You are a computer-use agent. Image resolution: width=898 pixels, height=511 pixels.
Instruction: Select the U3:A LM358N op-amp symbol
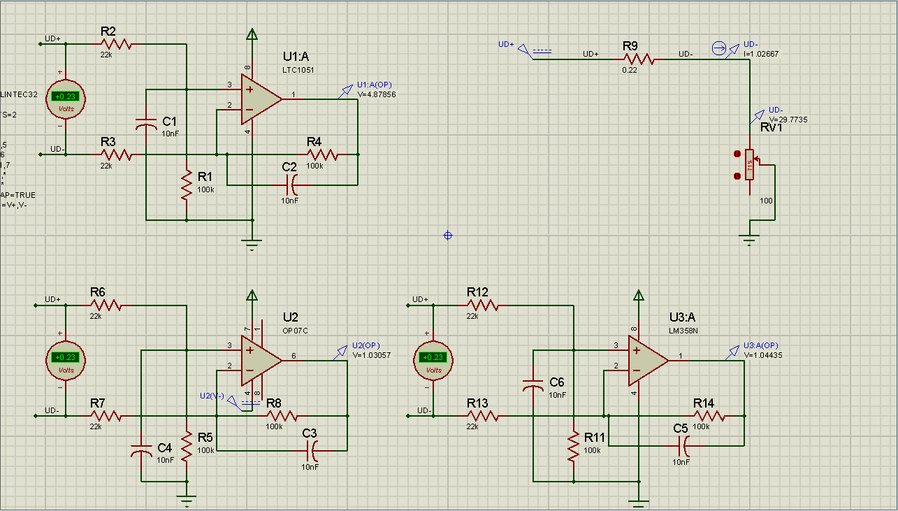(644, 357)
